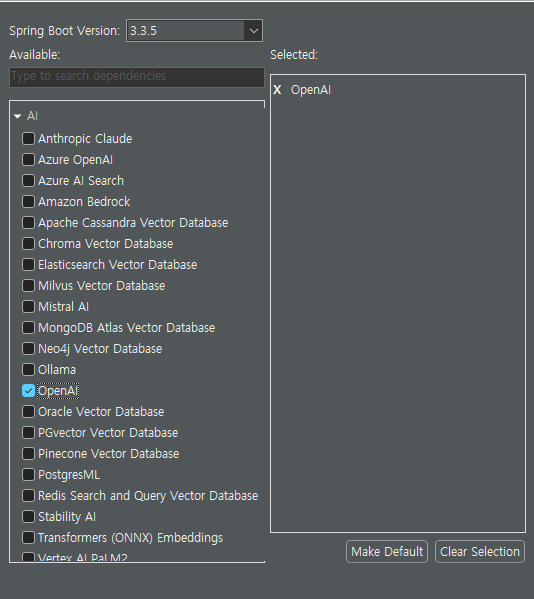Select the Amazon Bedrock checkbox
The width and height of the screenshot is (534, 599).
(x=28, y=202)
